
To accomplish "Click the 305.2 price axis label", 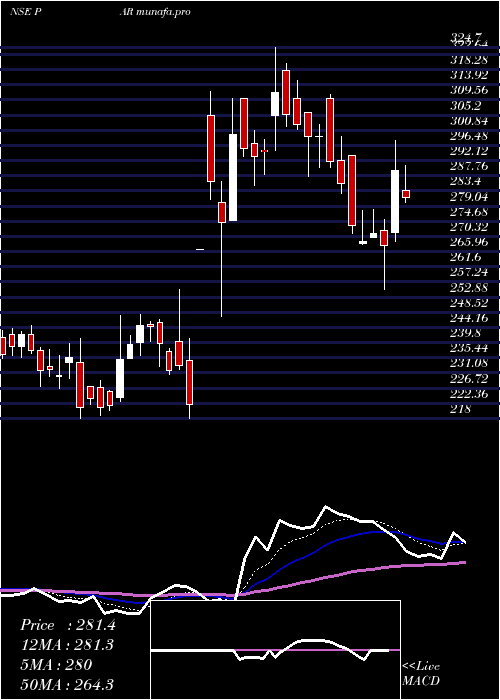I will tap(465, 106).
